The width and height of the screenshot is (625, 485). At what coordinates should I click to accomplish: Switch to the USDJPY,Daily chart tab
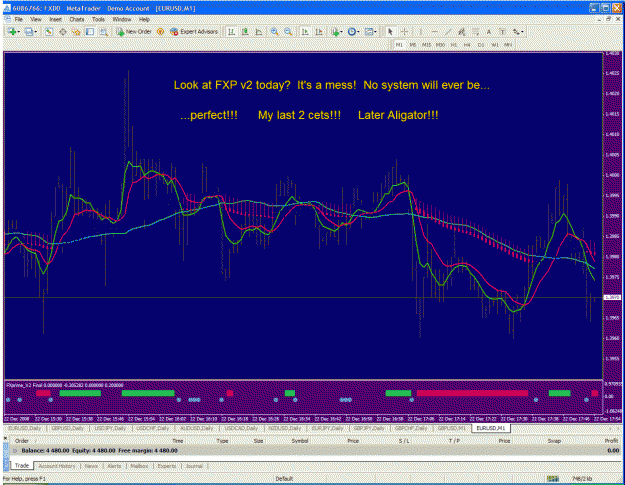[x=110, y=428]
